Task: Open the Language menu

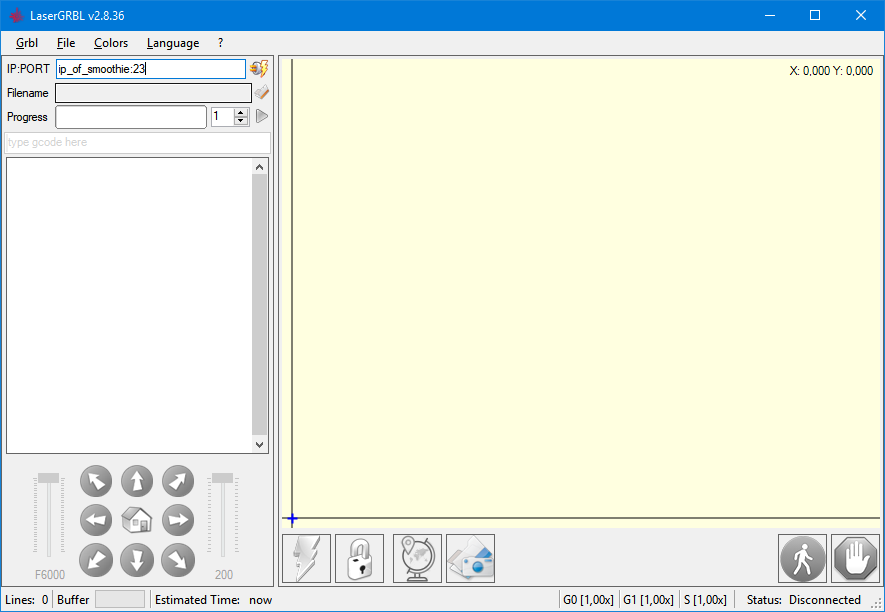Action: coord(172,43)
